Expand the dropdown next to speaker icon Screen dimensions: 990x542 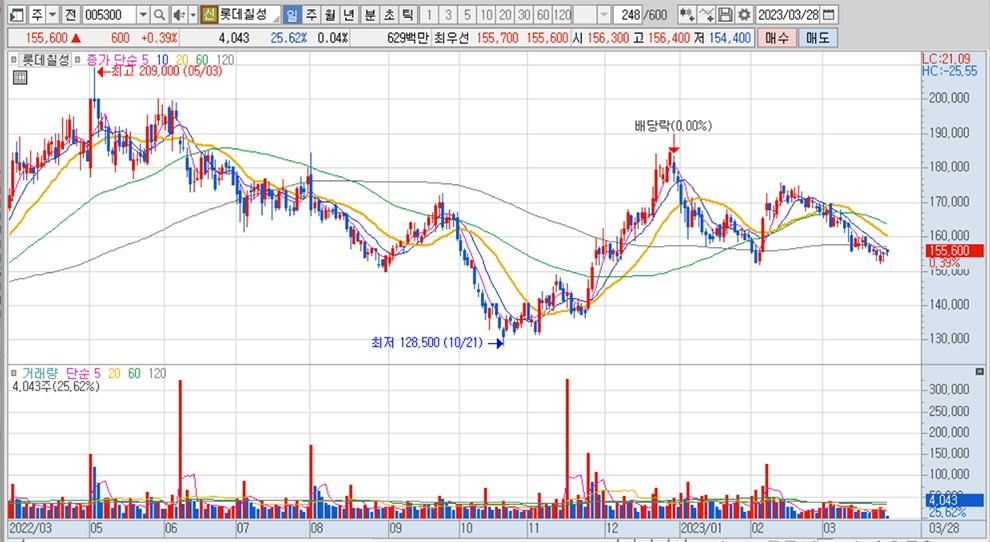(x=192, y=15)
